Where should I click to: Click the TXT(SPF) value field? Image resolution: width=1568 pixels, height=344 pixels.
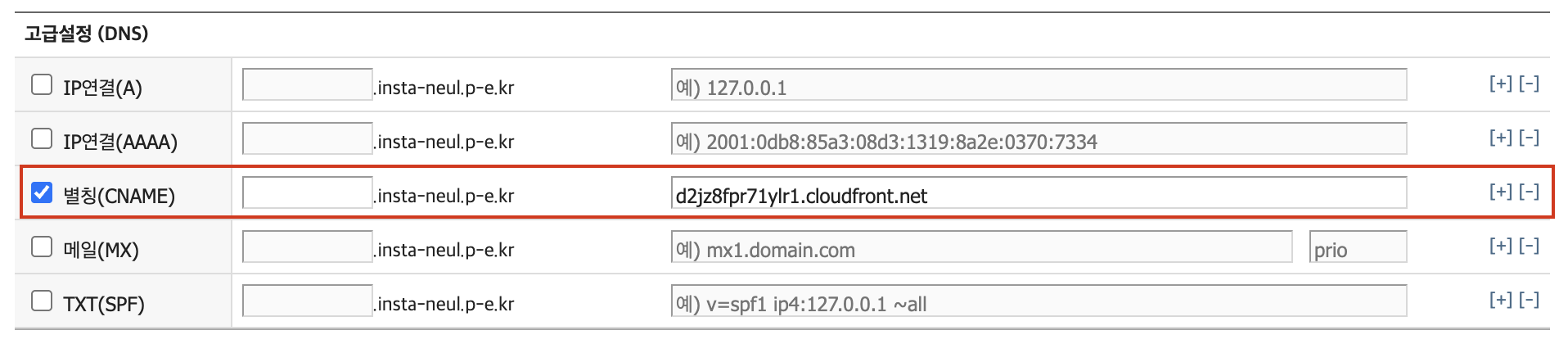[x=1039, y=301]
